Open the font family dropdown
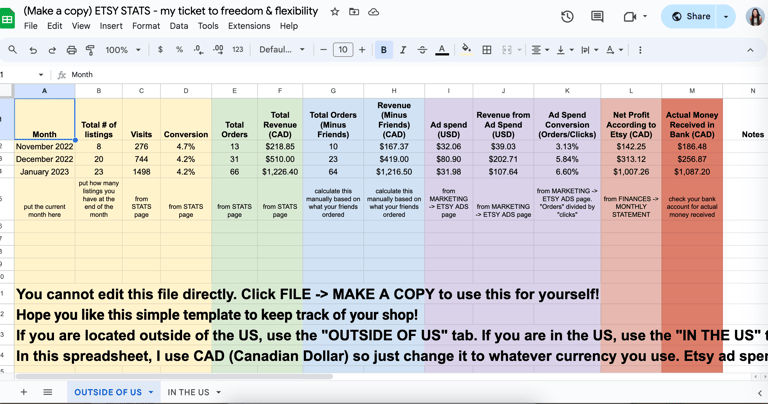This screenshot has height=404, width=768. [282, 50]
